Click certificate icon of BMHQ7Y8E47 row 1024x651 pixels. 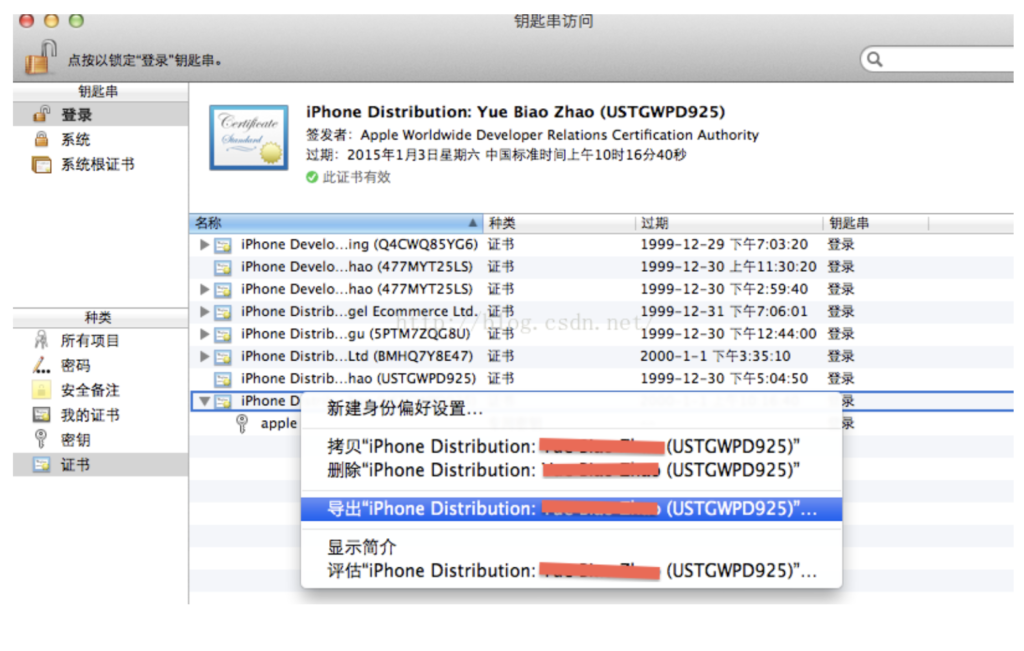223,357
